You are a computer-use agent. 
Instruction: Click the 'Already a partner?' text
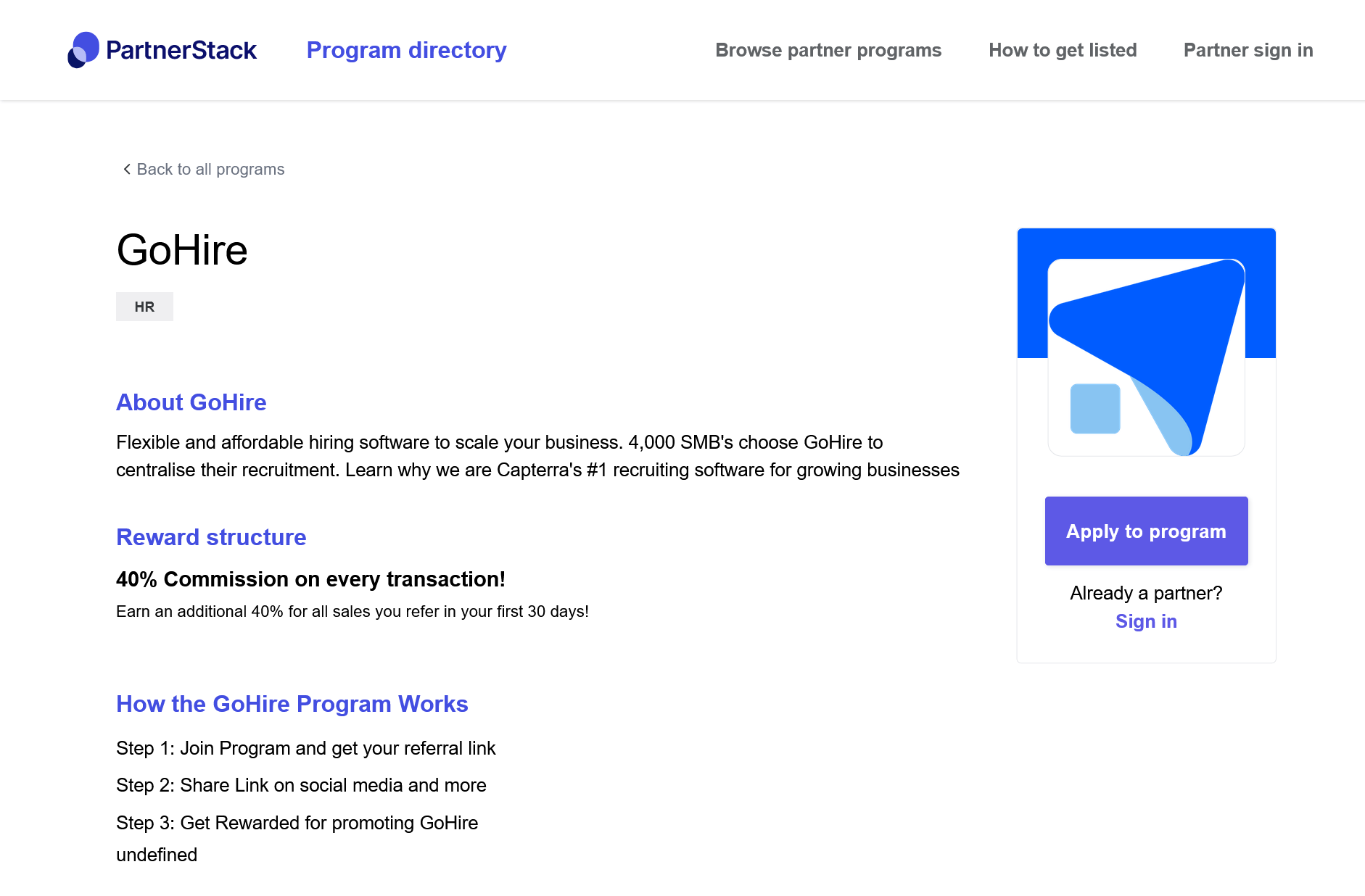point(1146,593)
